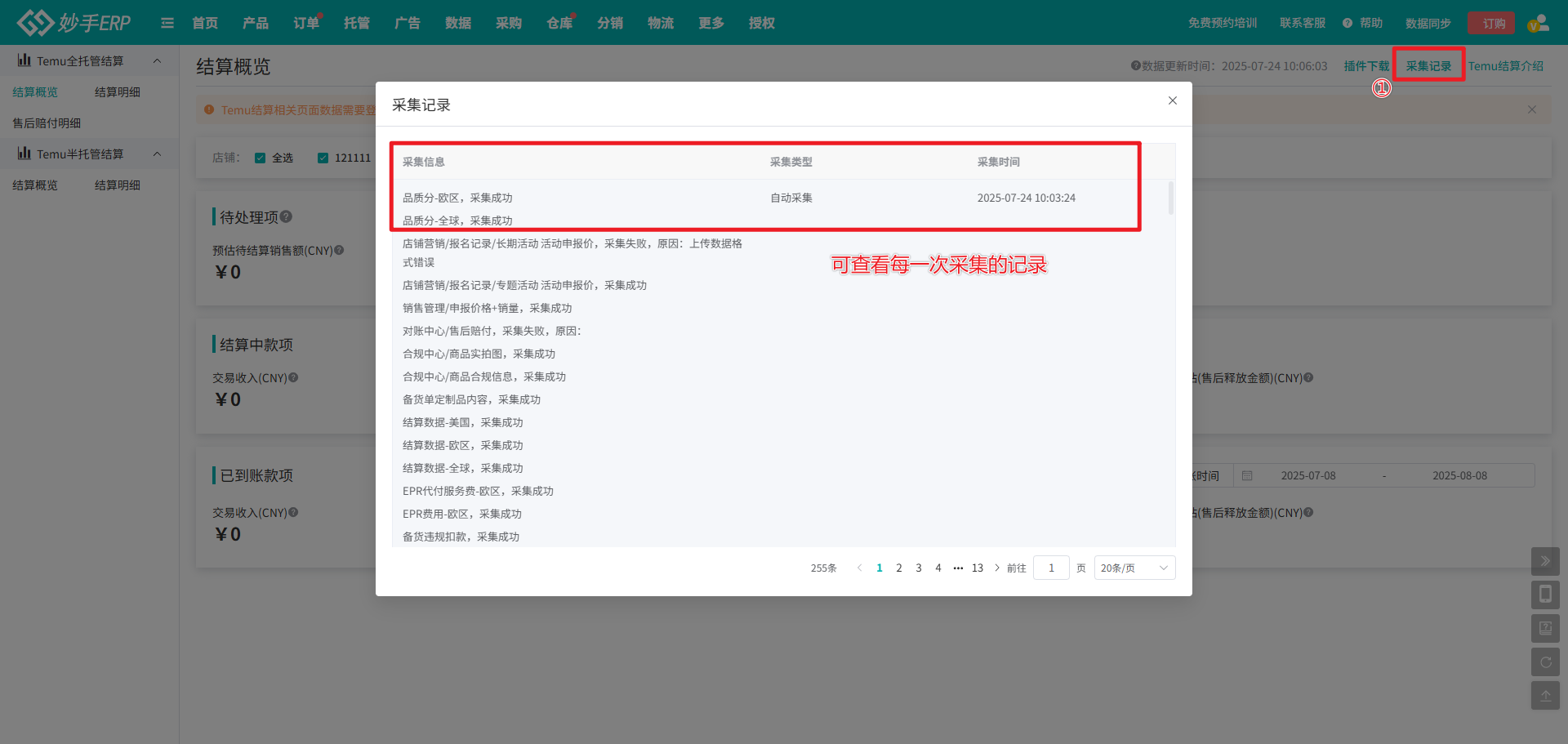Click the 订购 button
The image size is (1568, 744).
coord(1493,23)
